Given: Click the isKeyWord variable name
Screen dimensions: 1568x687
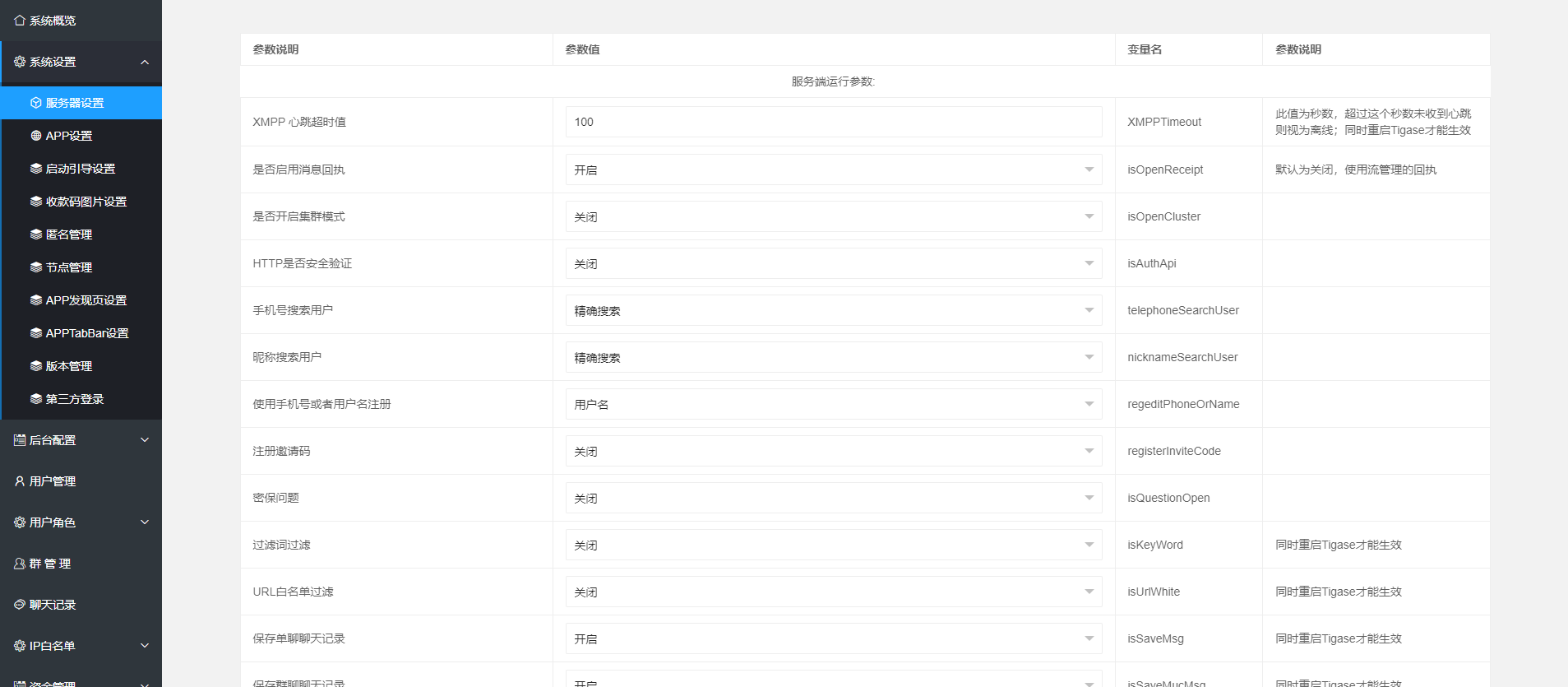Looking at the screenshot, I should pyautogui.click(x=1155, y=545).
